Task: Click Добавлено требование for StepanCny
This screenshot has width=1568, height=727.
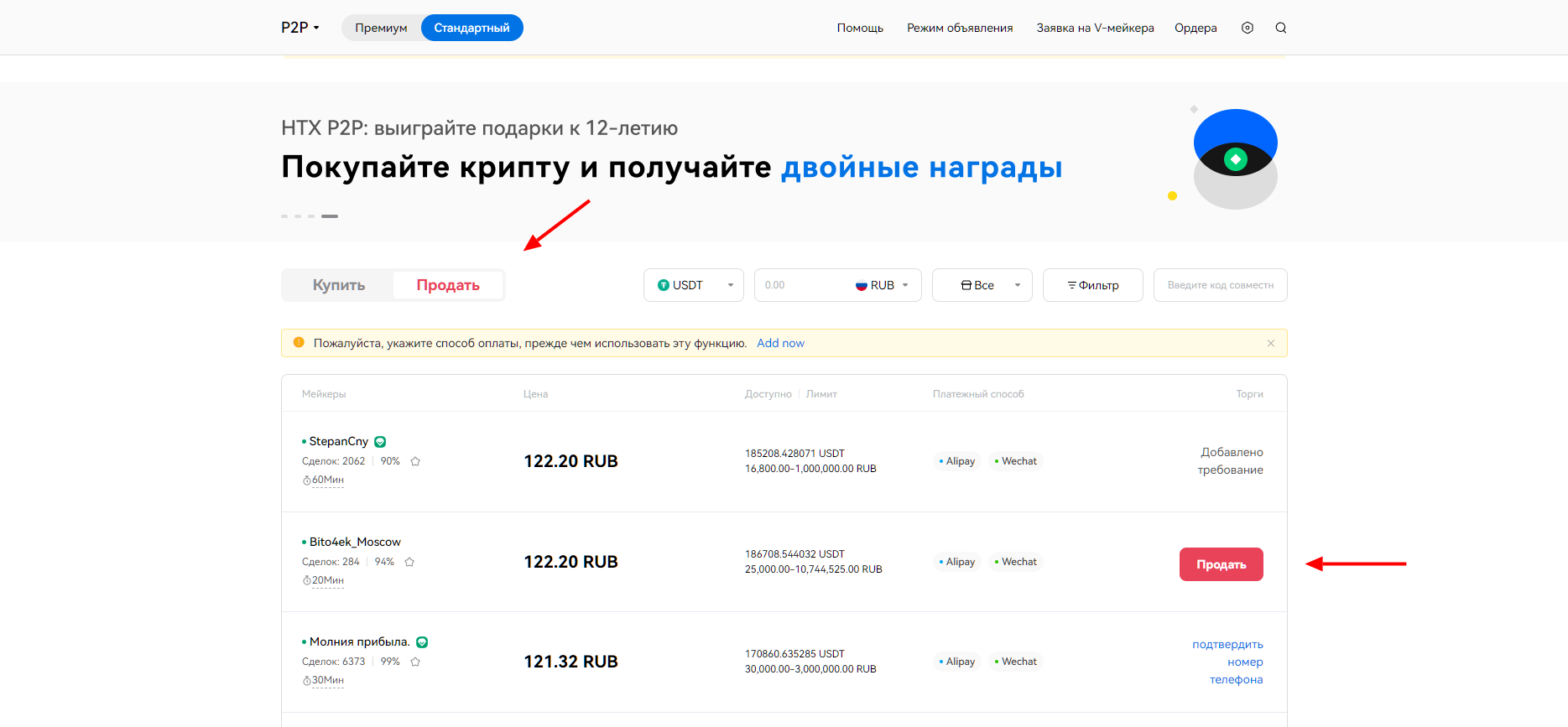Action: coord(1231,461)
